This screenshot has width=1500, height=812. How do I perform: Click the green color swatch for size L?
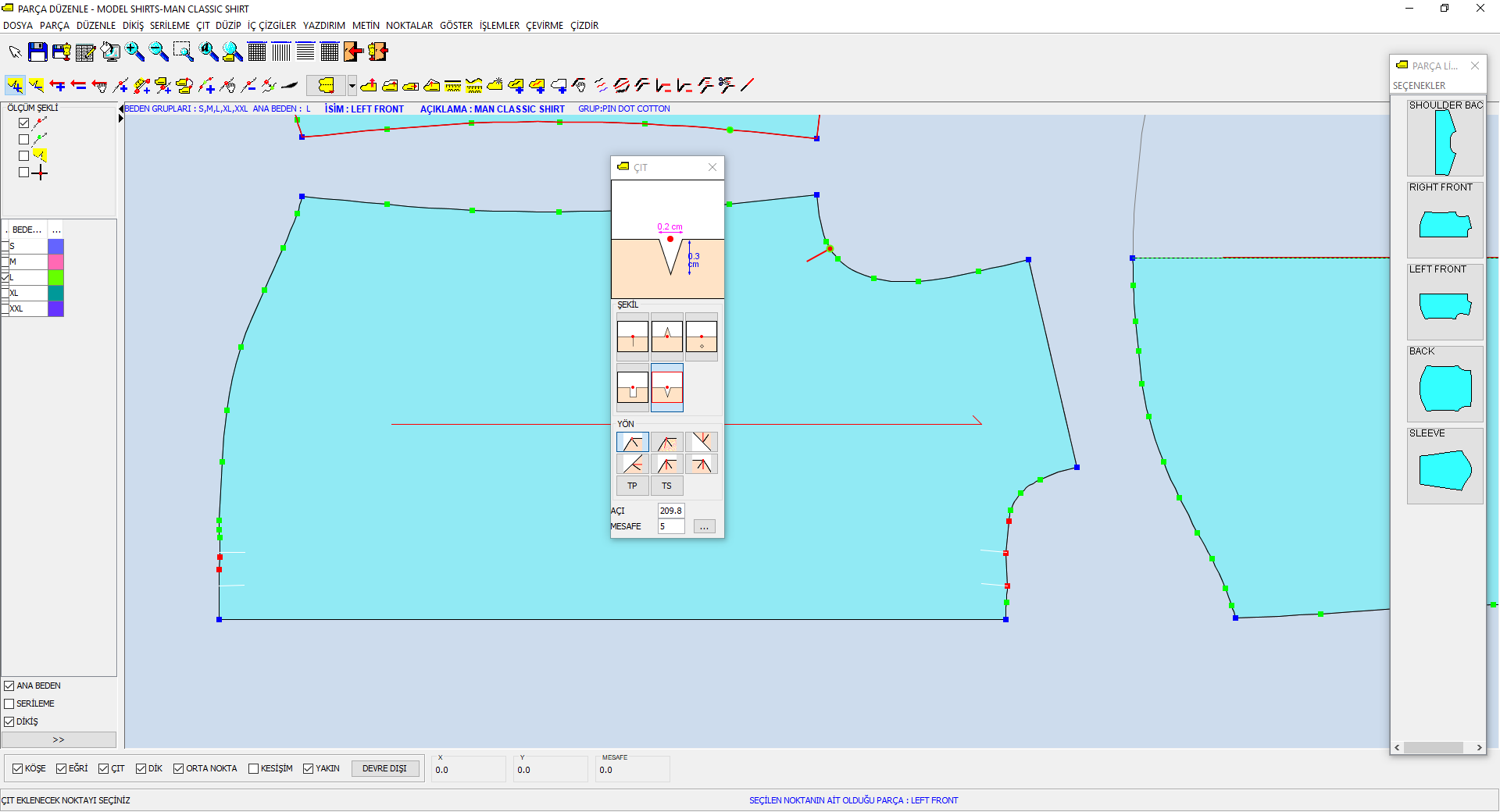pos(55,278)
